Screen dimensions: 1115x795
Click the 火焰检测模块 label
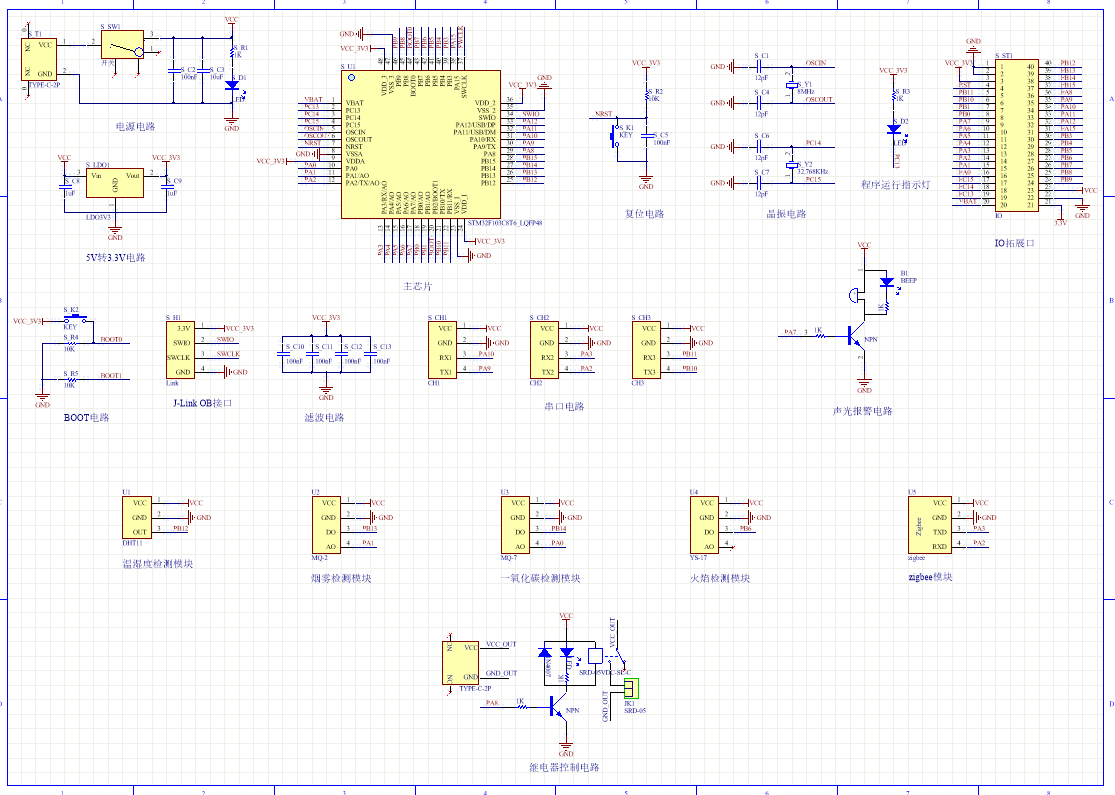pos(720,578)
